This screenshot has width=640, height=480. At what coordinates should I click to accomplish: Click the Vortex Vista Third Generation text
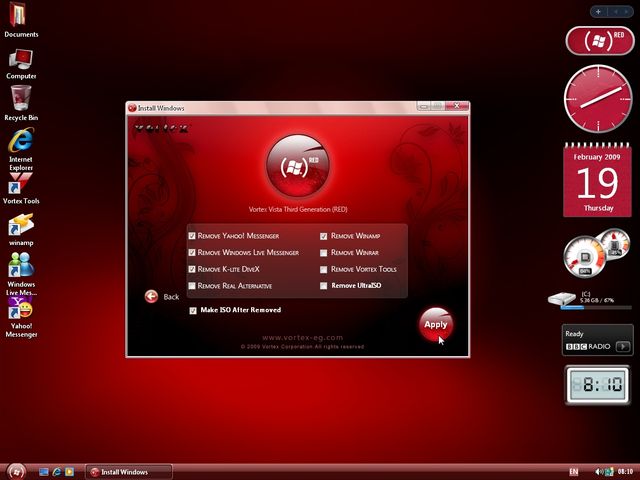tap(298, 209)
